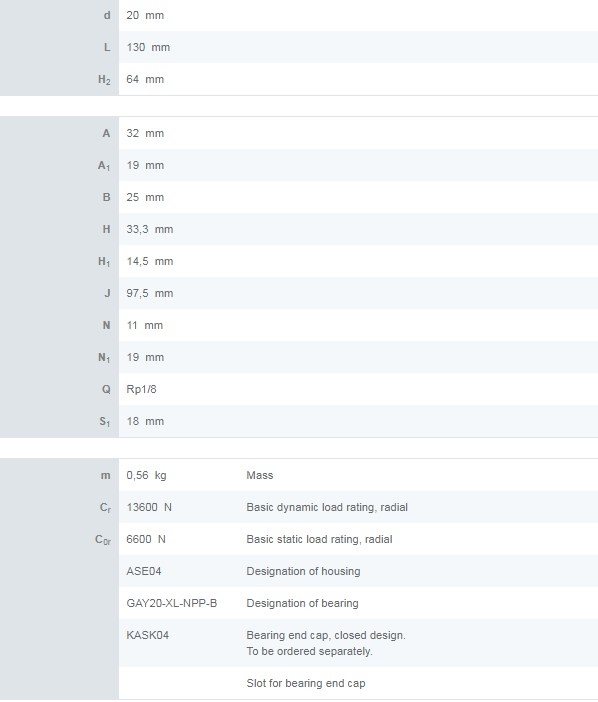Select the N 11 mm value
Screen dimensions: 598x702
(145, 325)
